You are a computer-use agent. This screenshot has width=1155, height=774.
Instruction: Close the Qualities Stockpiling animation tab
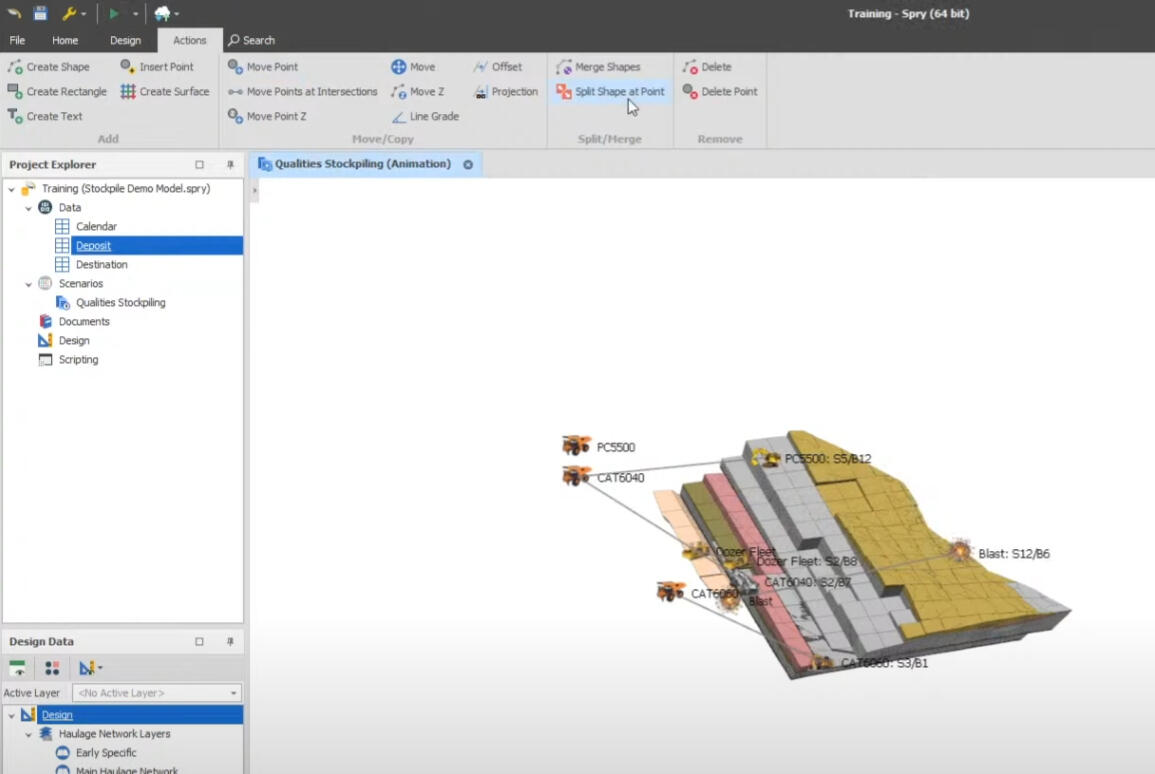(x=468, y=164)
